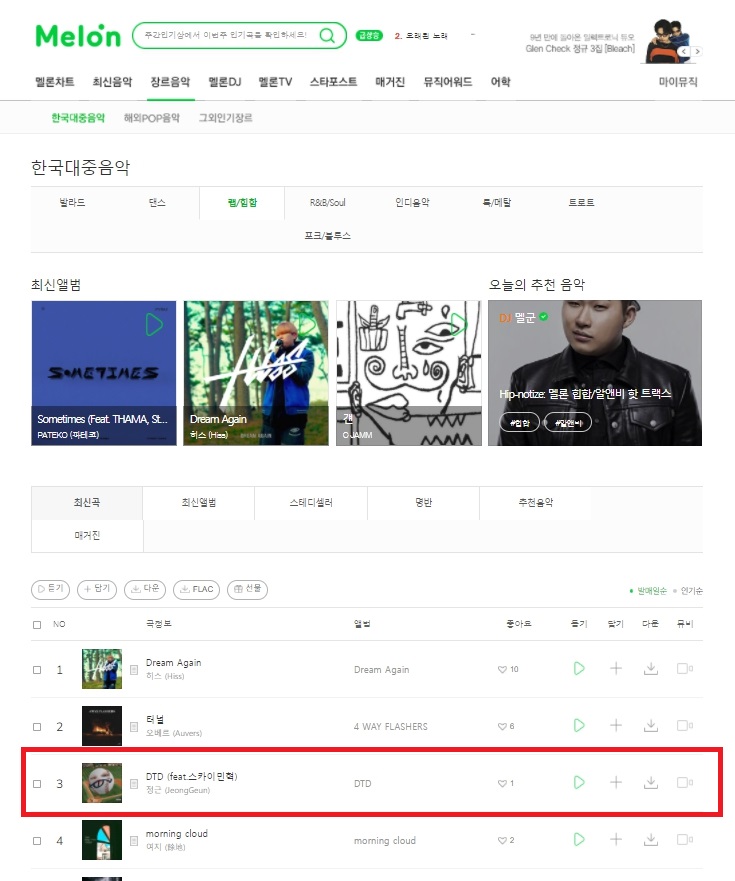Open lyrics icon for morning cloud
This screenshot has height=881, width=735.
(x=134, y=841)
